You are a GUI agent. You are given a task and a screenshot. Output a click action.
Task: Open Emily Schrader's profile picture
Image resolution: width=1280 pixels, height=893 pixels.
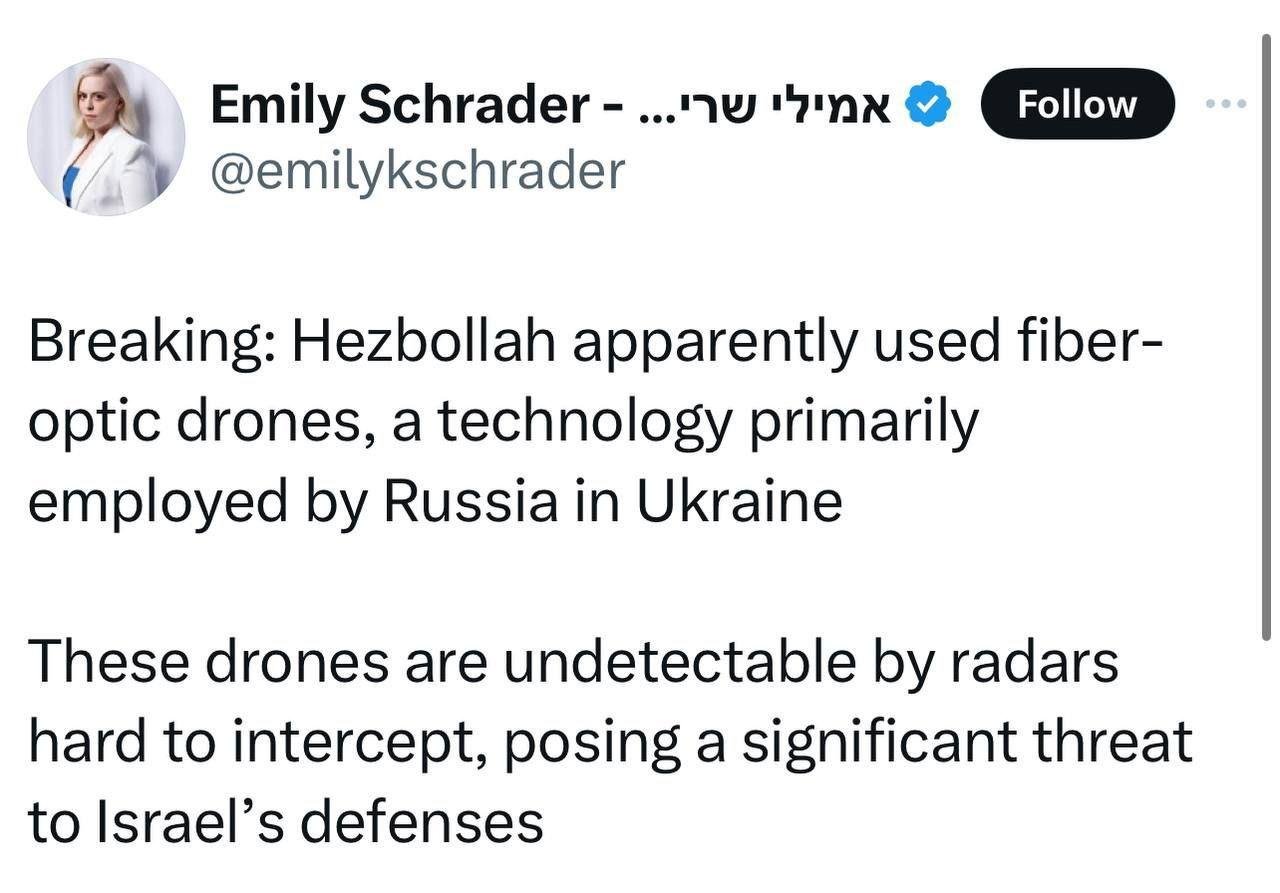[106, 137]
